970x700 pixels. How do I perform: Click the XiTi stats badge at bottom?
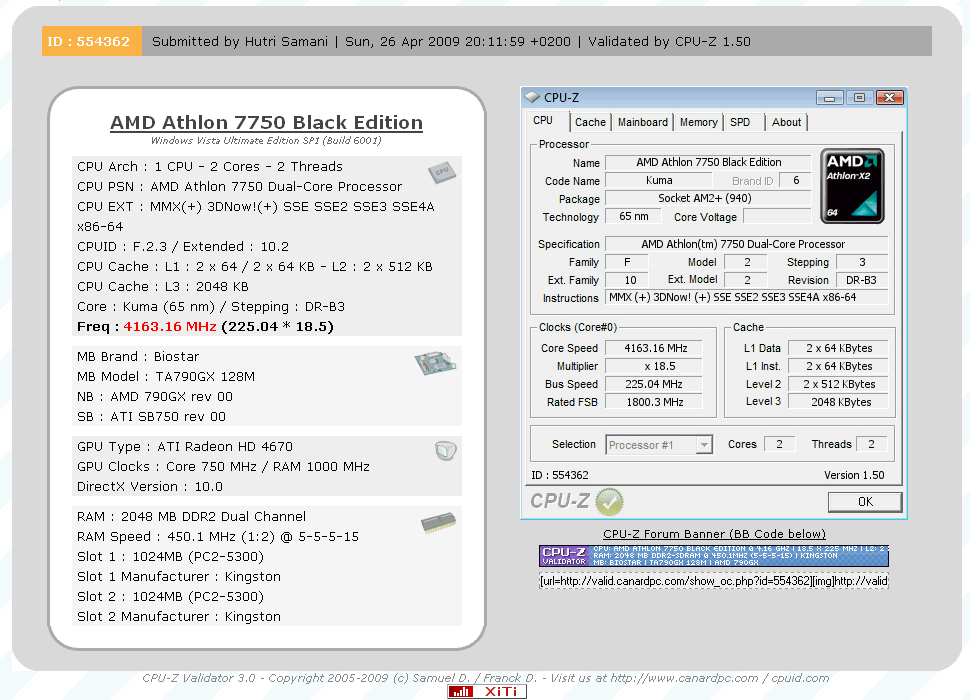(487, 691)
